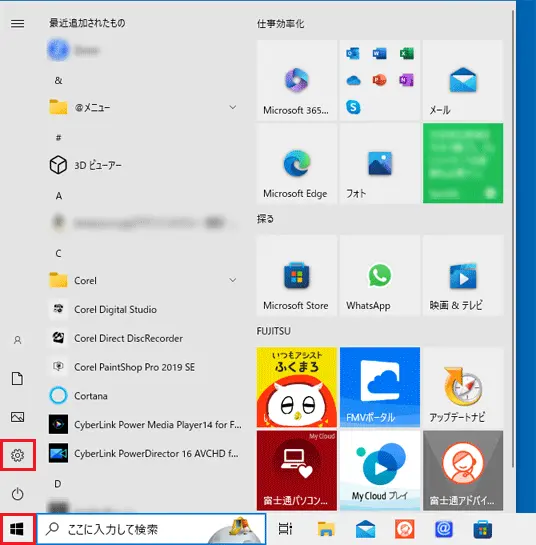Open the My Cloud プレイ tile

pyautogui.click(x=380, y=470)
